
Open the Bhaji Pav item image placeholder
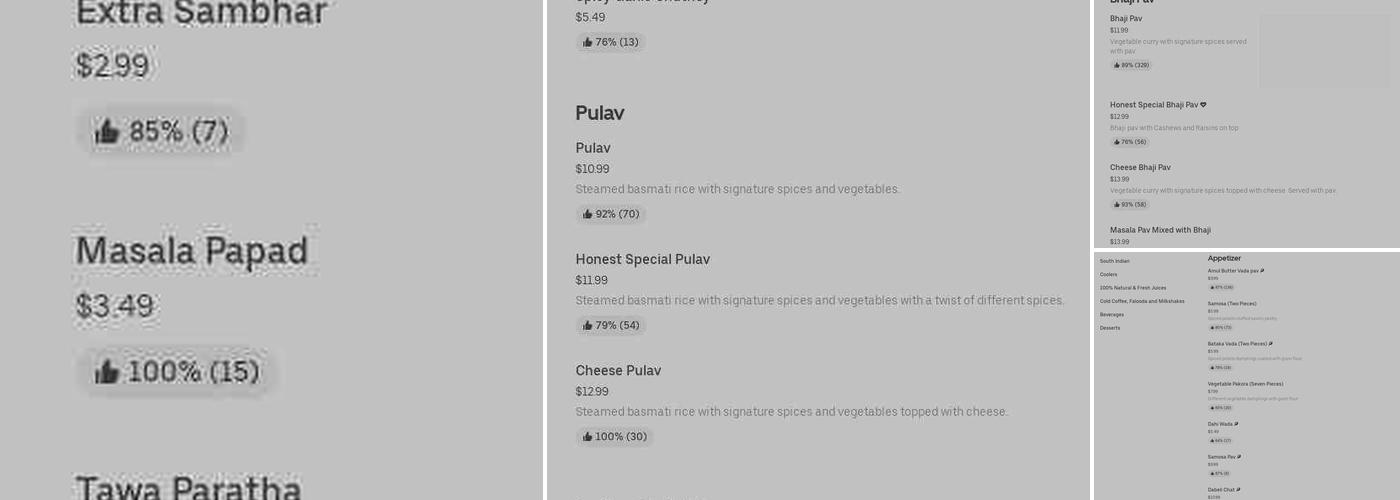click(1324, 51)
